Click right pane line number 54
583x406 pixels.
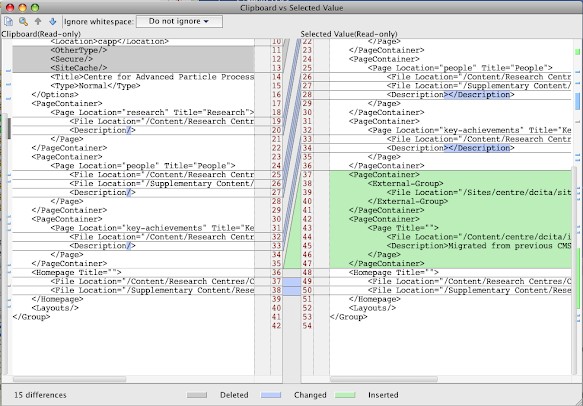click(307, 326)
